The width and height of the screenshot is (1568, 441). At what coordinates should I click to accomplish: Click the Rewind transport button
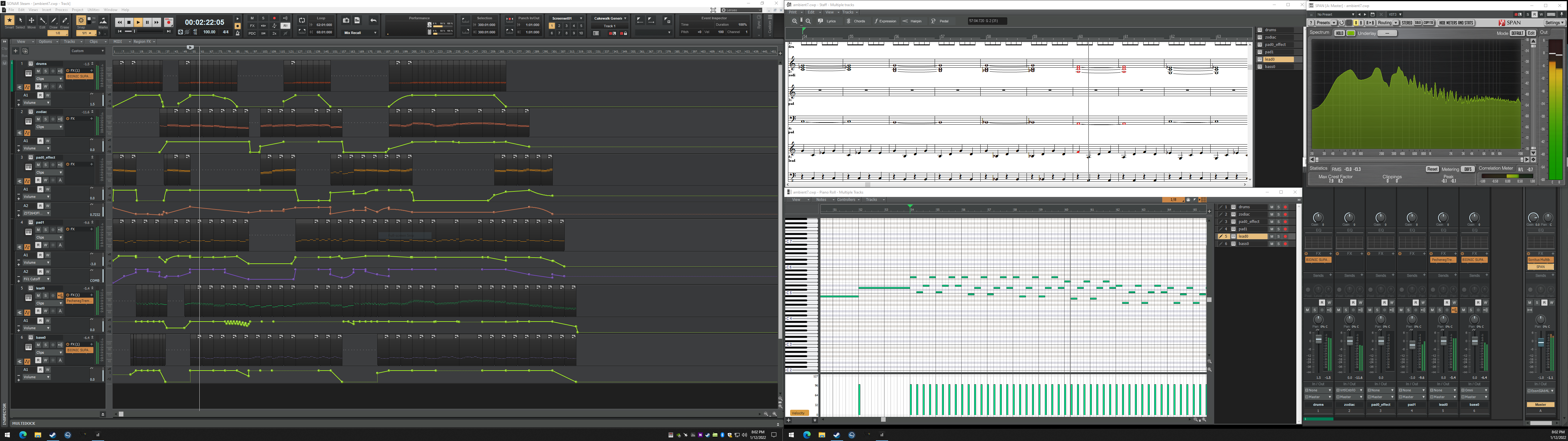pyautogui.click(x=120, y=23)
